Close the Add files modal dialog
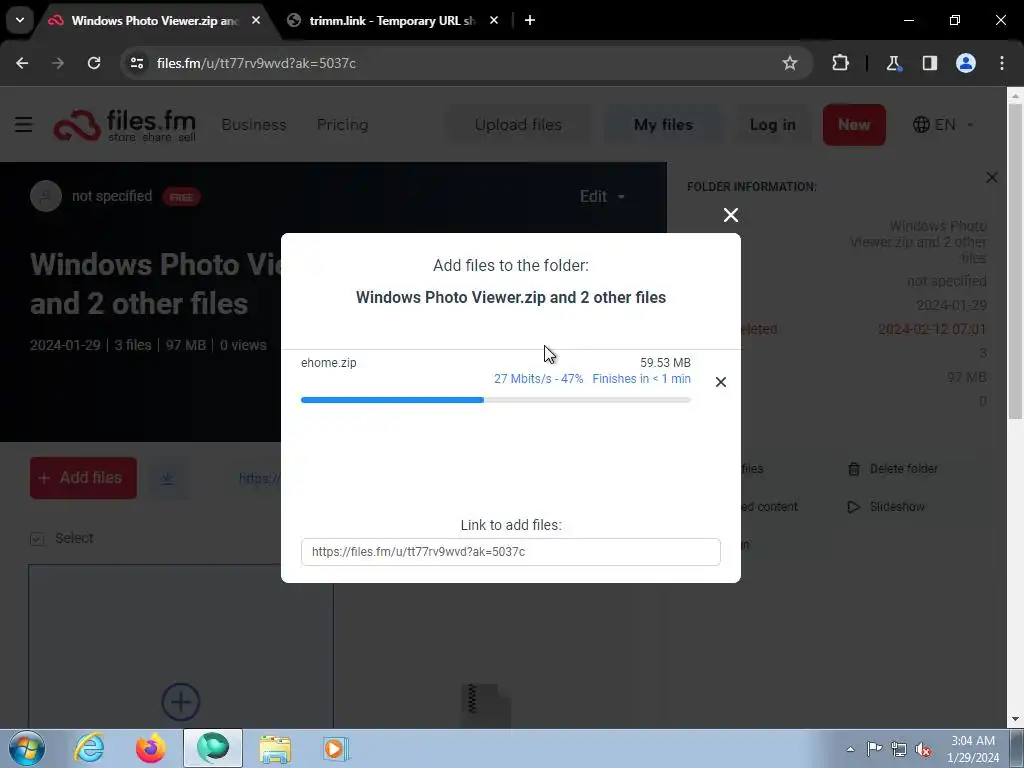Image resolution: width=1024 pixels, height=768 pixels. pos(731,215)
